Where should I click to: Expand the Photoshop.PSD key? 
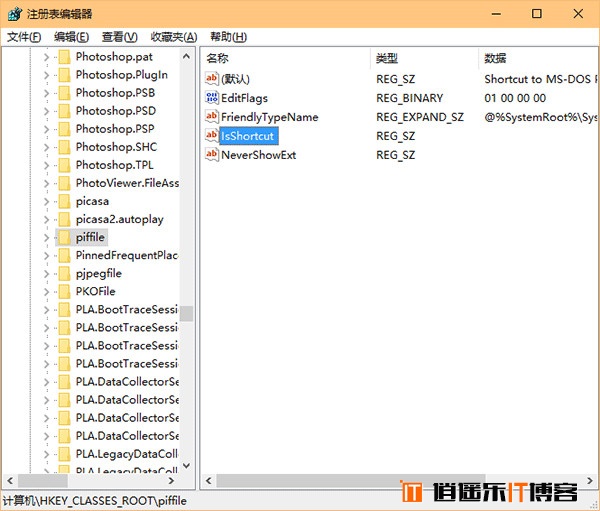click(46, 111)
